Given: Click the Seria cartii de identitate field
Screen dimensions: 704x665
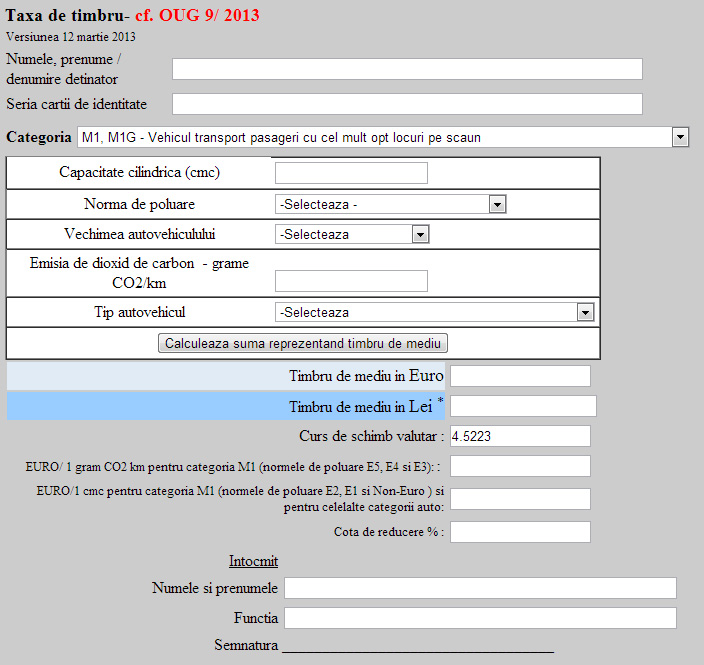Looking at the screenshot, I should click(x=407, y=104).
